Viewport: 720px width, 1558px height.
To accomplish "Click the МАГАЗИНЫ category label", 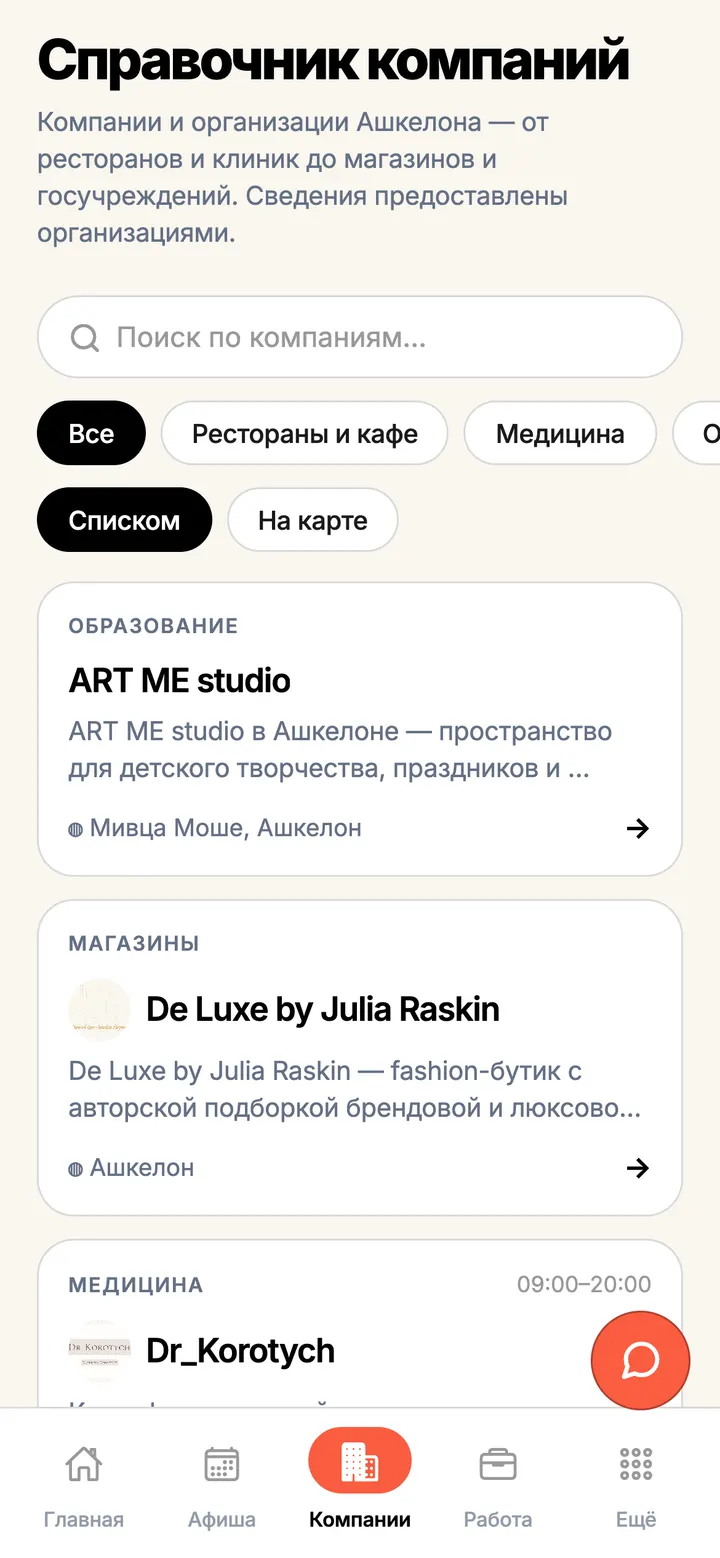I will [x=134, y=943].
